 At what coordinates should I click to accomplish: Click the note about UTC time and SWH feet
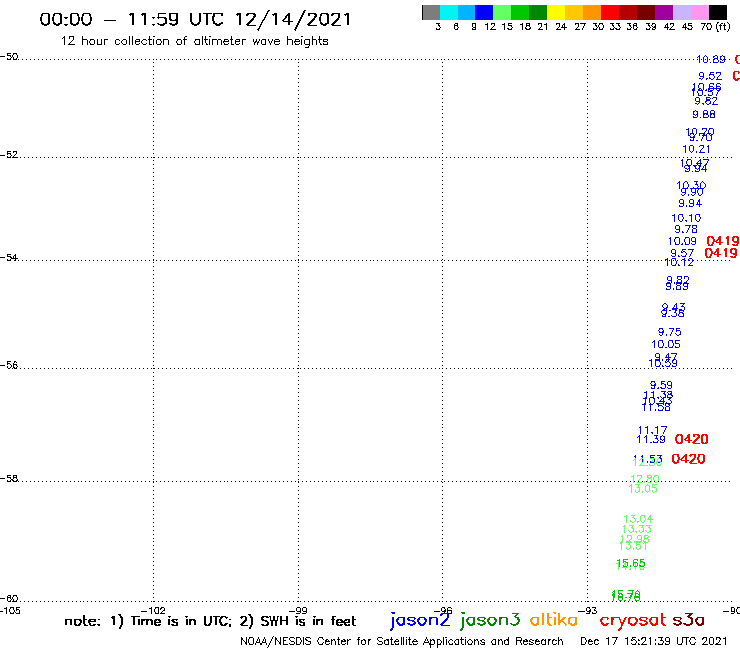point(210,621)
